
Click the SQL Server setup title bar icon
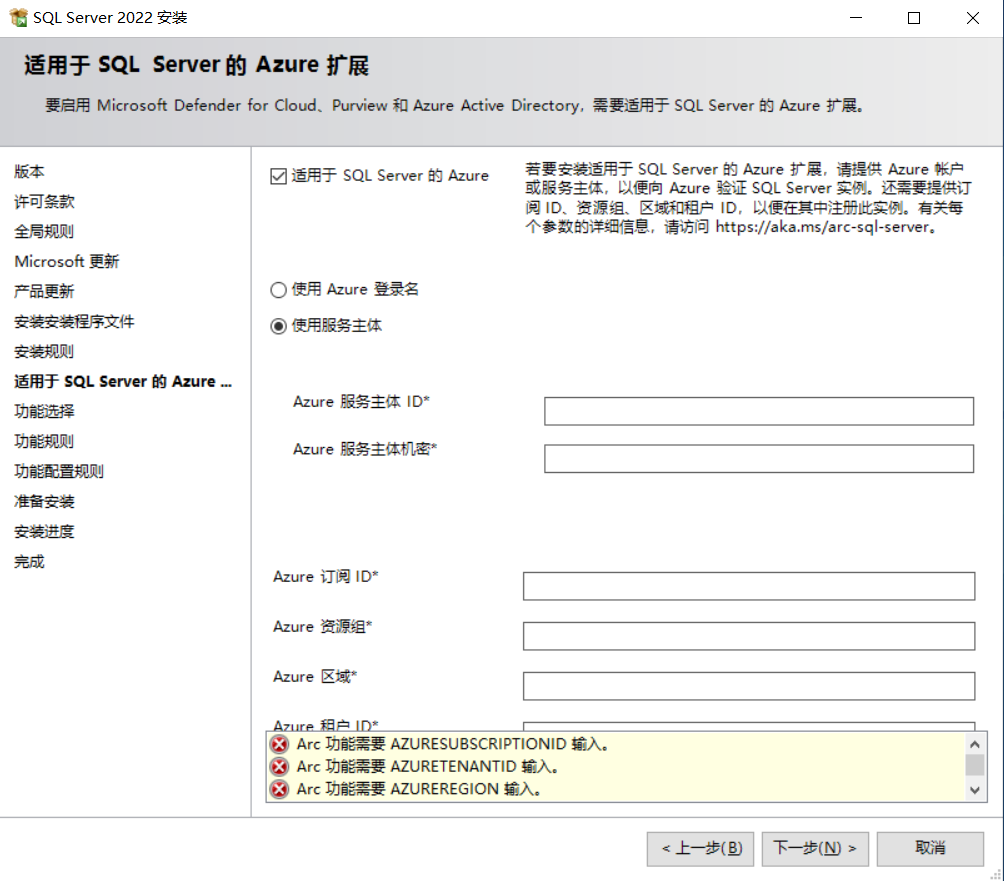(x=19, y=17)
